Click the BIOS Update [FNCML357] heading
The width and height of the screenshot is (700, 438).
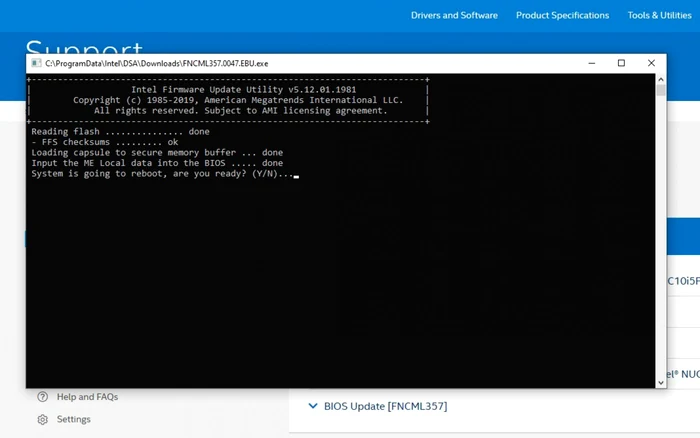385,406
